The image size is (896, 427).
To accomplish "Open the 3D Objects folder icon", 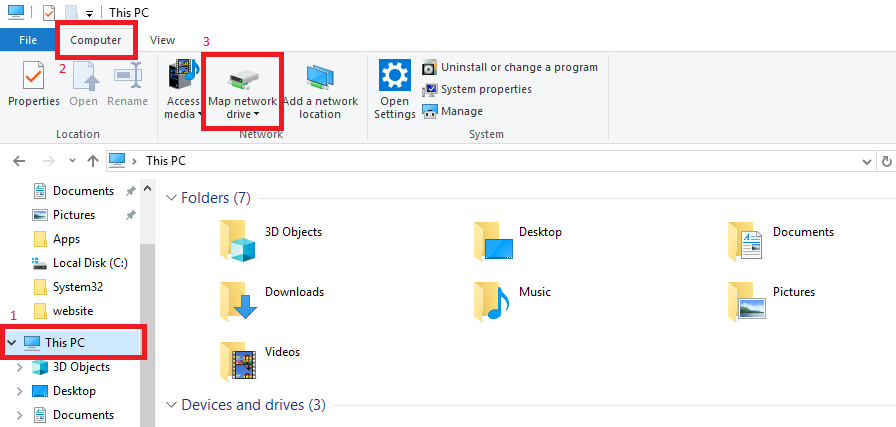I will click(238, 240).
